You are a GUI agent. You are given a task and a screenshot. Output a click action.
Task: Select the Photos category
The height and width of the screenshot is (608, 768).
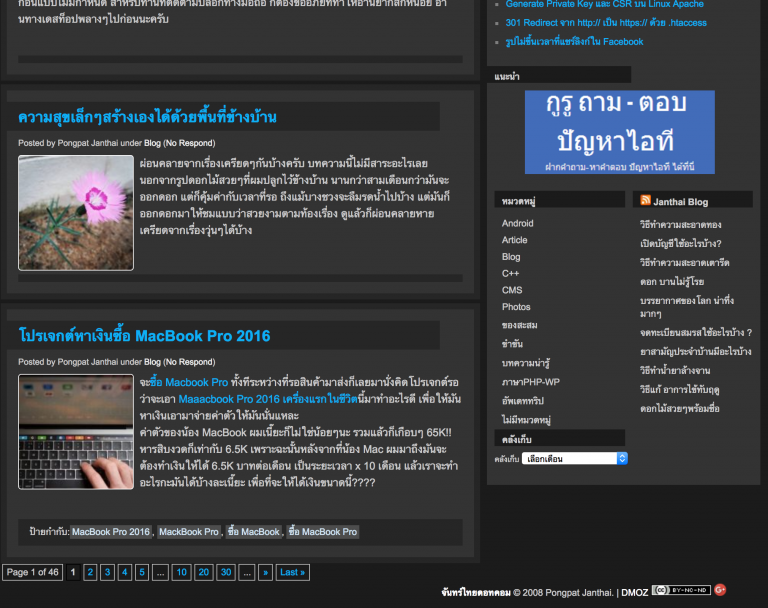click(516, 307)
